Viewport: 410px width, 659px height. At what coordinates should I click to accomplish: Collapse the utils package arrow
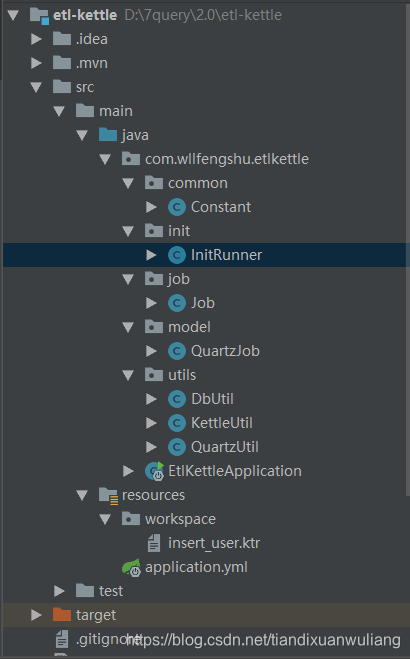(x=128, y=375)
